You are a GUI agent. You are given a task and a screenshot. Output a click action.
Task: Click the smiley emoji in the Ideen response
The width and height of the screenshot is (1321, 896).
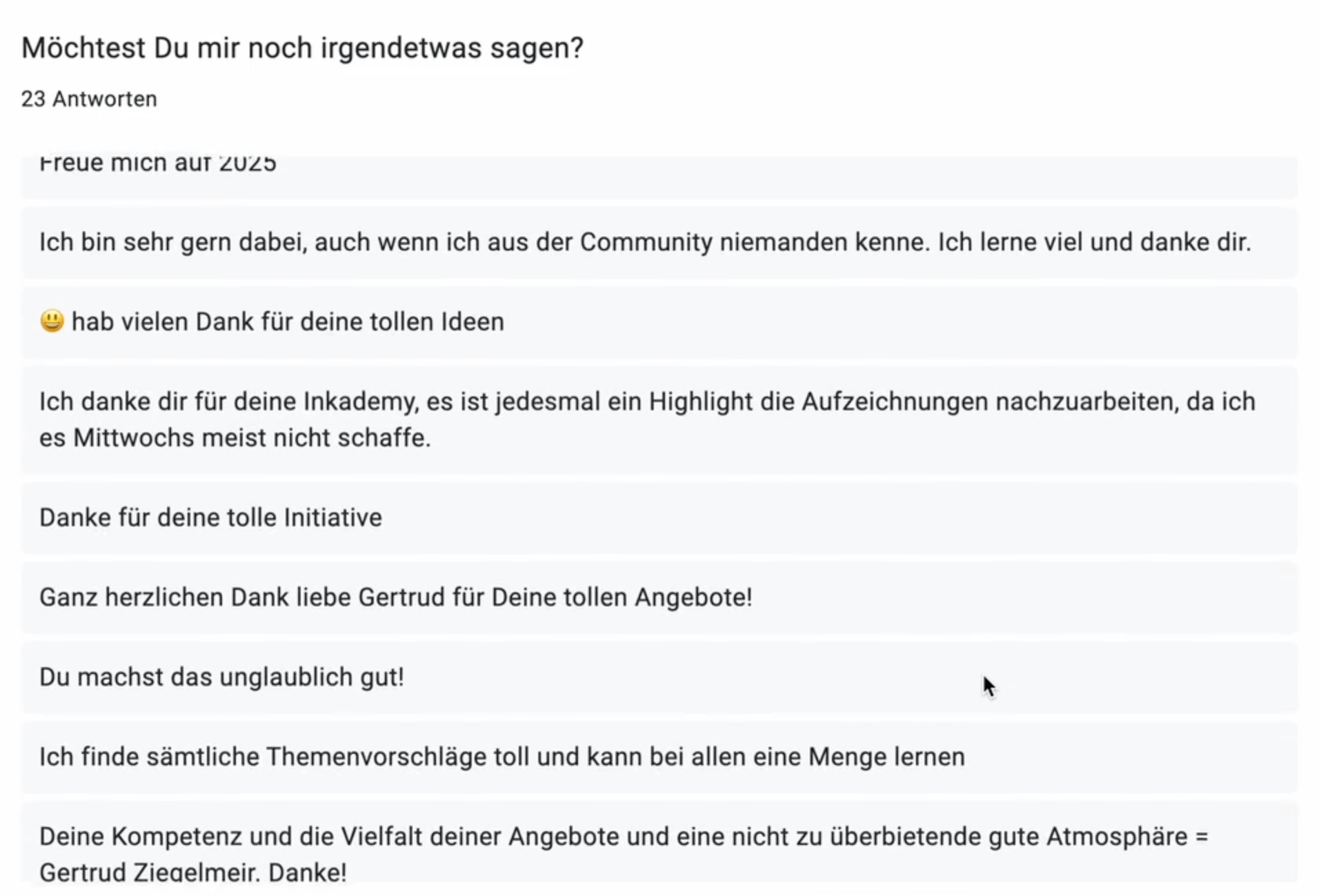point(52,321)
